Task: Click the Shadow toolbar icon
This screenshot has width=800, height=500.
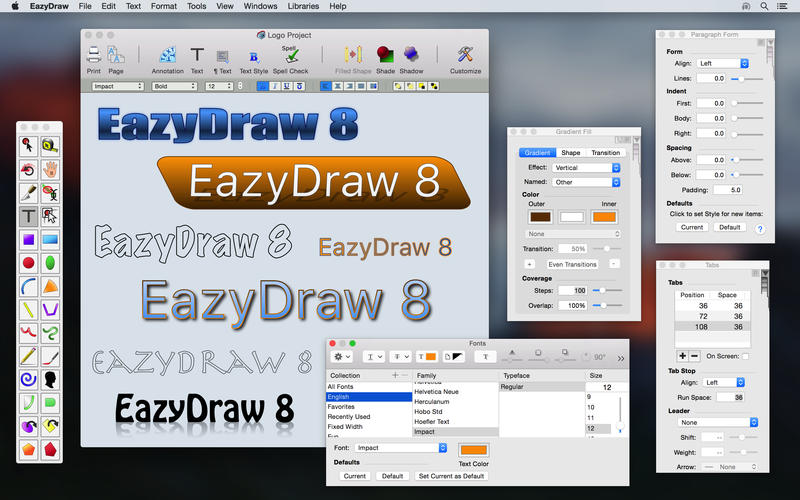Action: pos(411,55)
